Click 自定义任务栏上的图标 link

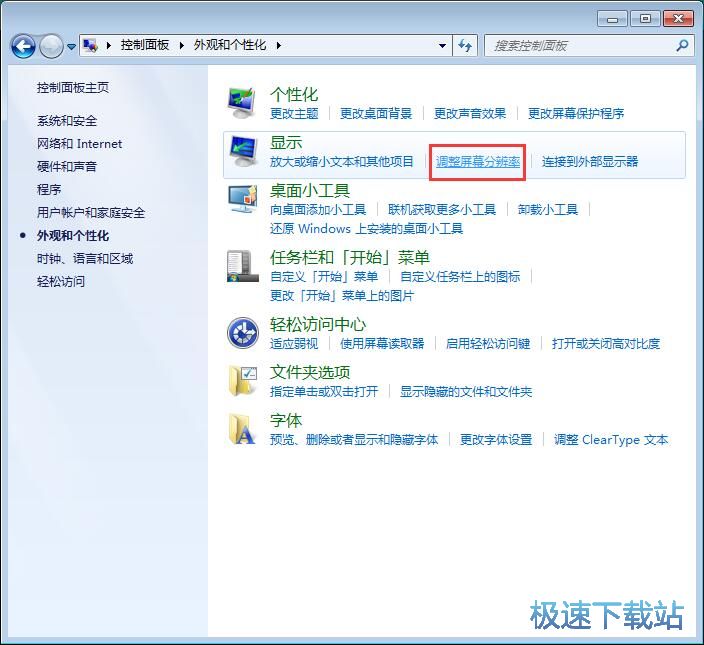(460, 276)
